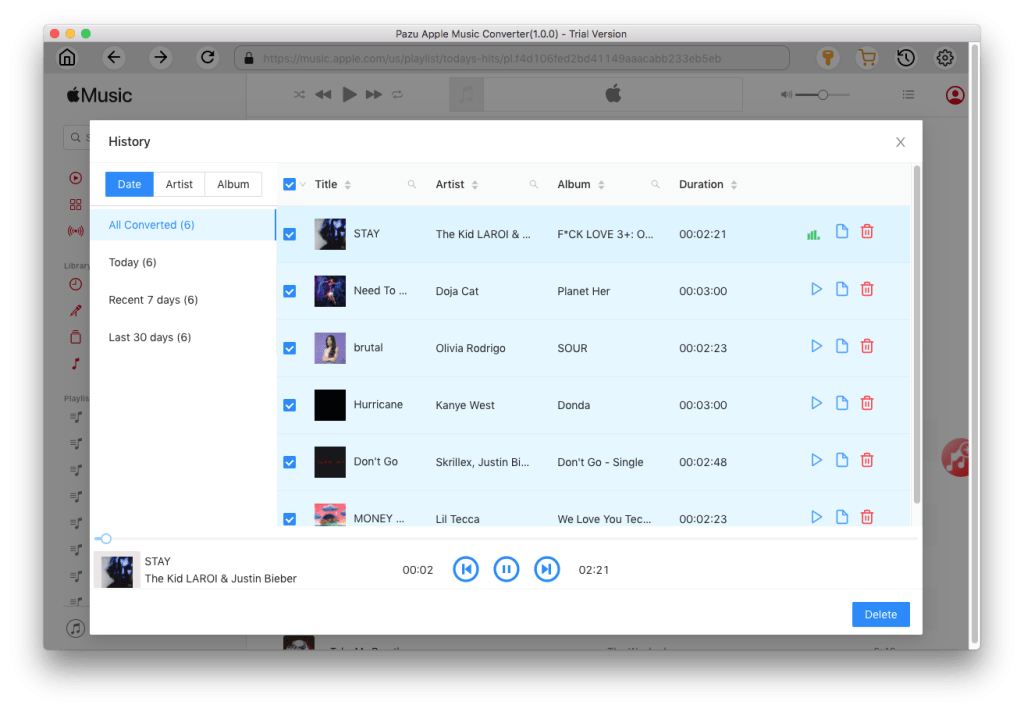
Task: Delete the MONEY track with trash icon
Action: 867,517
